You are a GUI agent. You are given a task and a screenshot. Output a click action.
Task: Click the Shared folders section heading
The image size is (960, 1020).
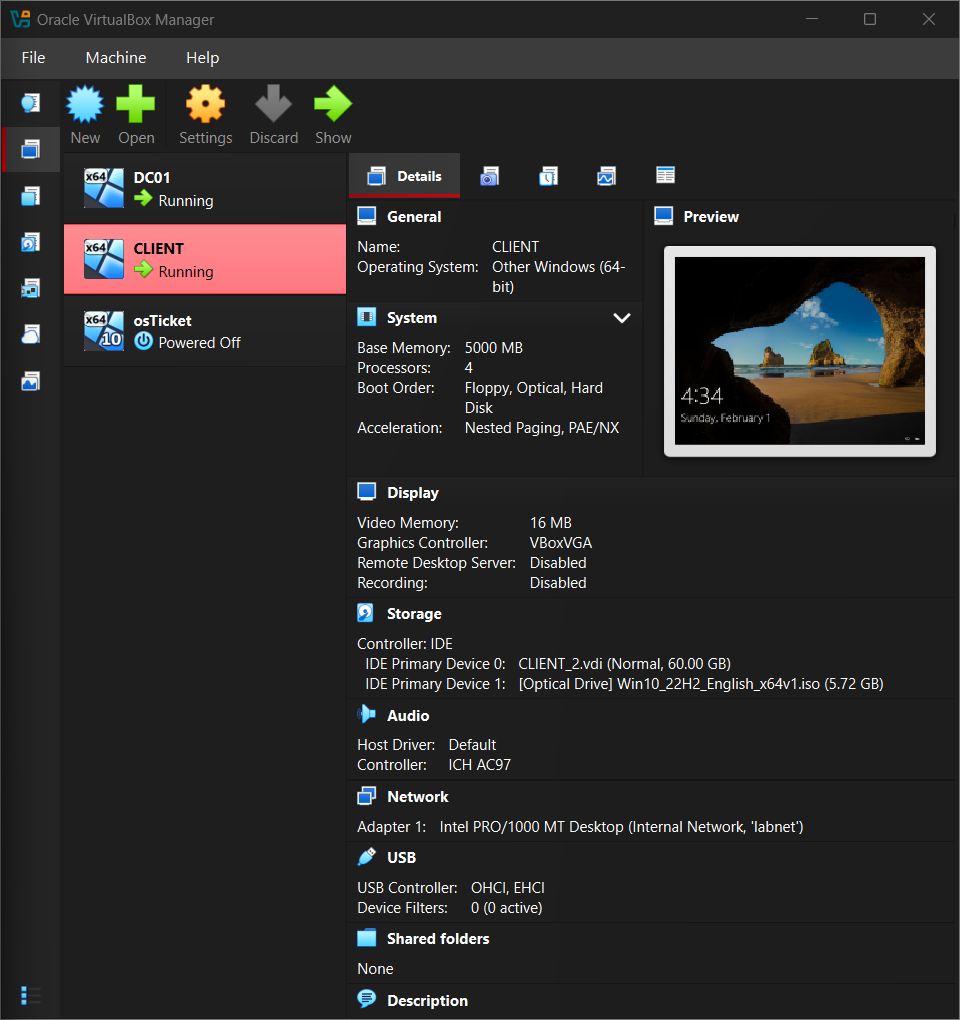point(438,939)
